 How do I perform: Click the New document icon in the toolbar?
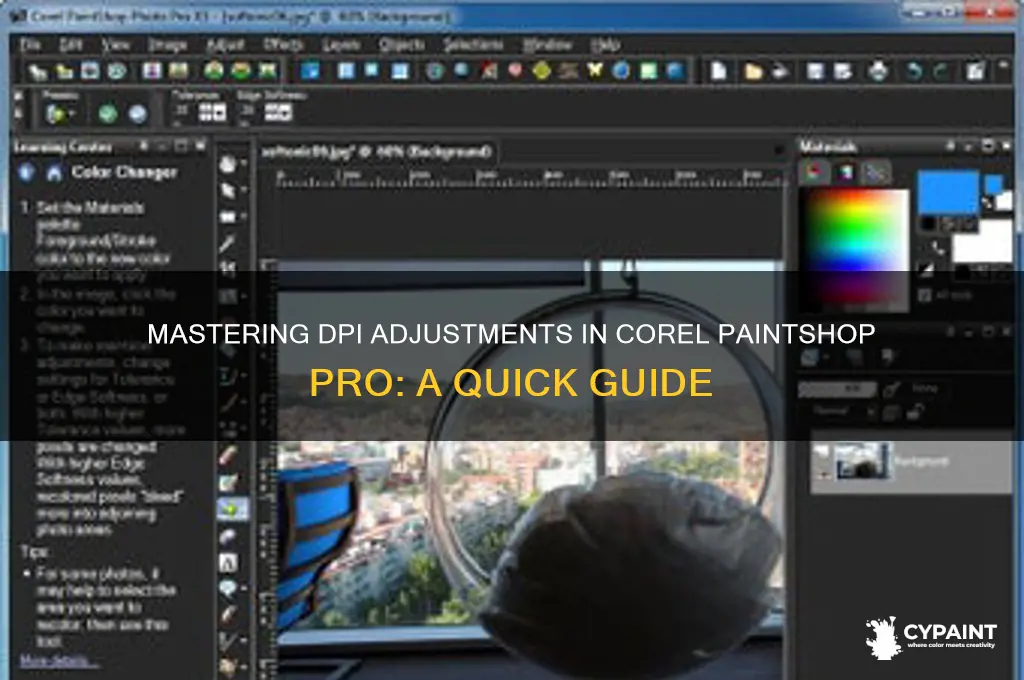click(x=718, y=71)
